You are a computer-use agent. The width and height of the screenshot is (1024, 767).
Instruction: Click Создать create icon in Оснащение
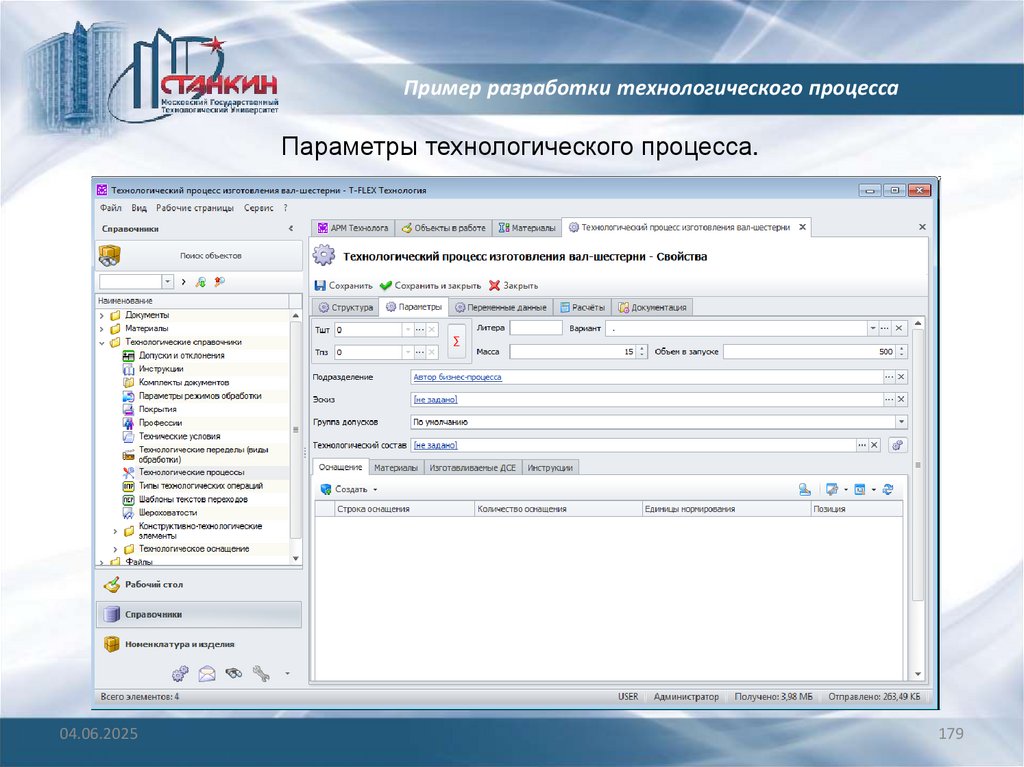[326, 489]
